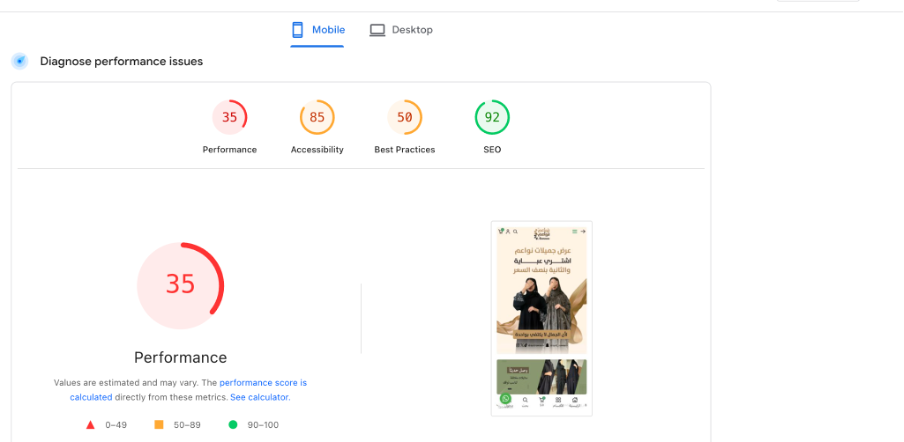This screenshot has height=442, width=904.
Task: Open the Best Practices score 50 gauge
Action: tap(405, 117)
